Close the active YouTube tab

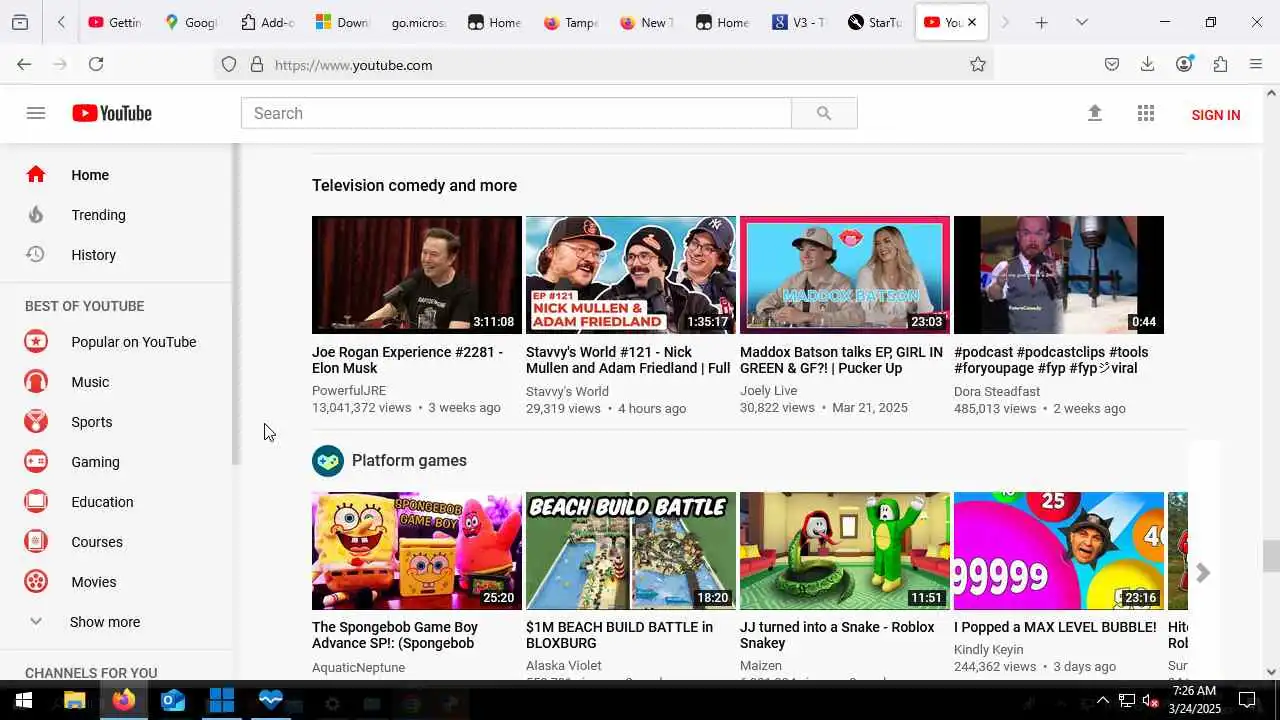tap(972, 22)
